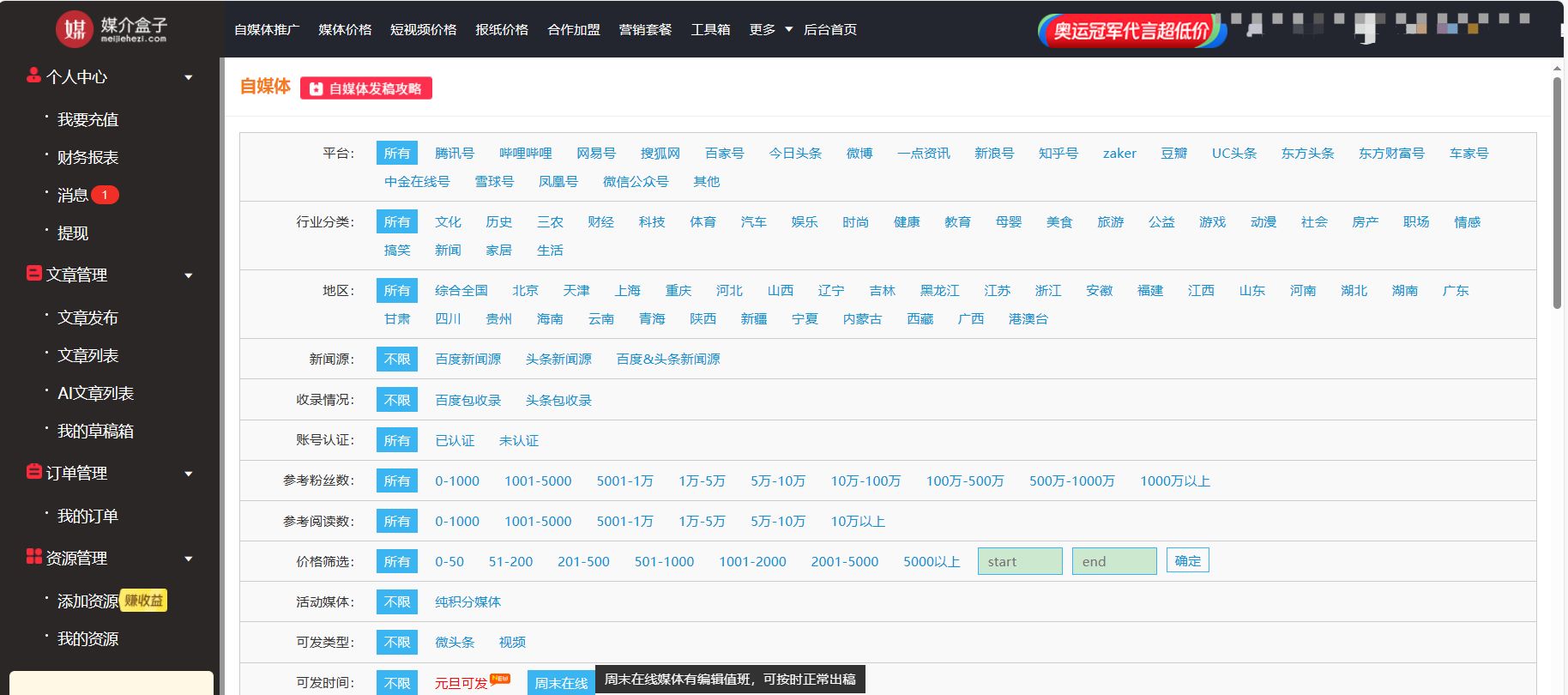Collapse the 订单管理 sidebar section arrow

click(189, 474)
